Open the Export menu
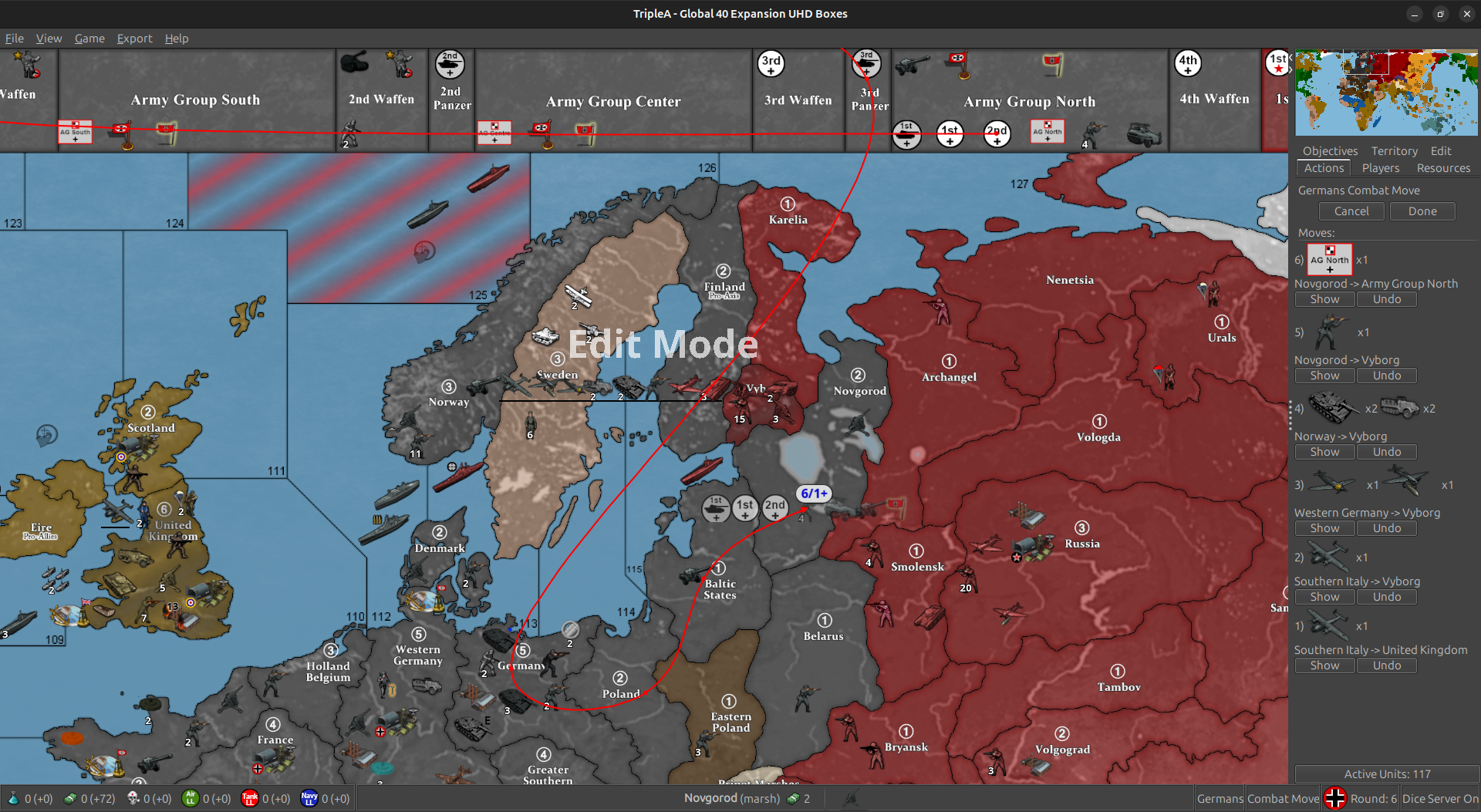Viewport: 1481px width, 812px height. coord(134,39)
